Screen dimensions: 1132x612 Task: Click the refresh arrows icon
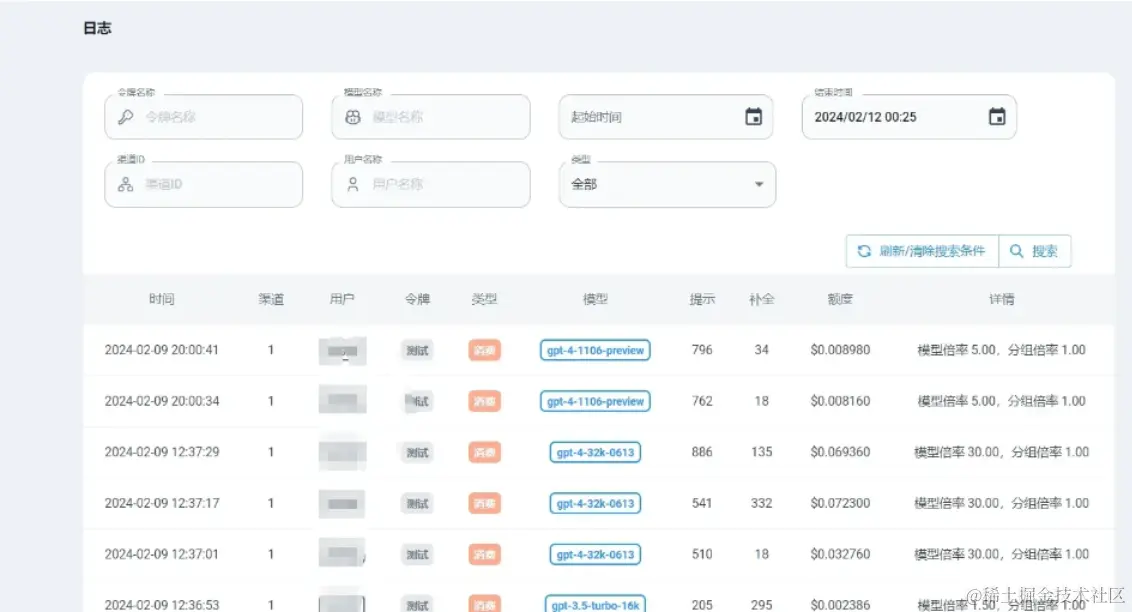864,251
